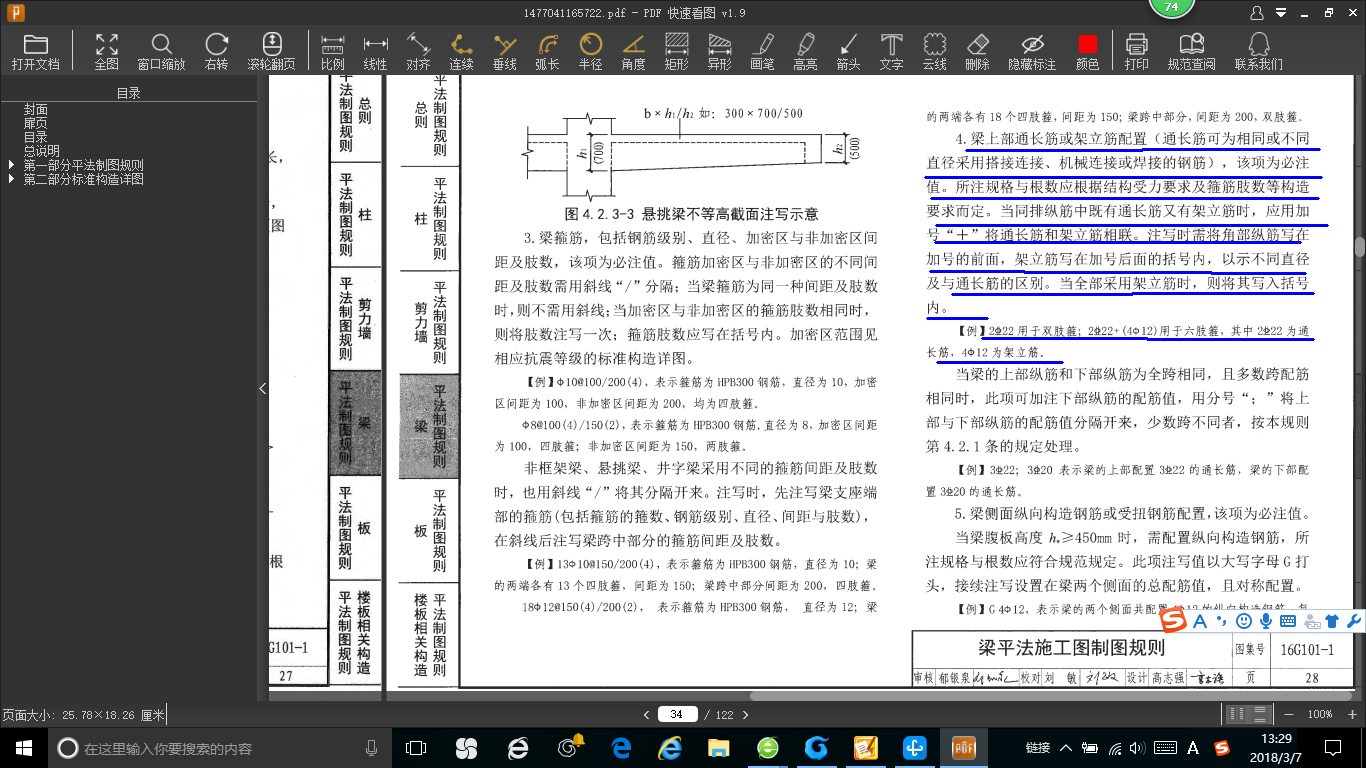
Task: Switch to single-page continuous view mode
Action: click(x=1258, y=714)
